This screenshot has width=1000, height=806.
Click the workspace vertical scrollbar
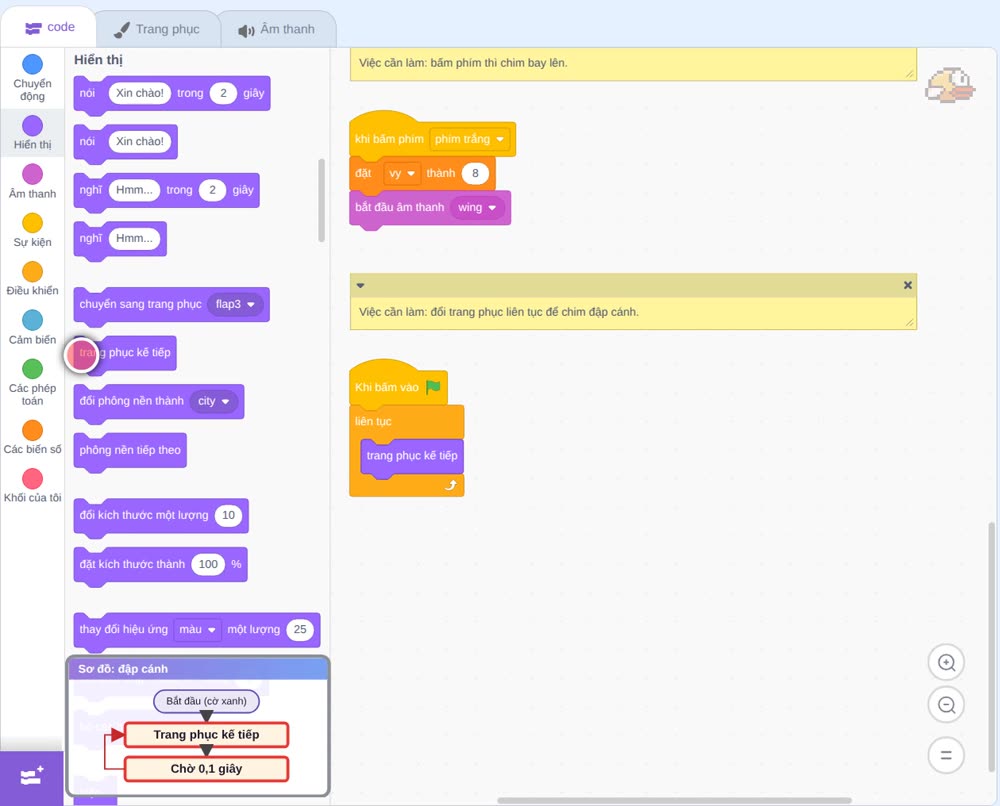click(991, 647)
